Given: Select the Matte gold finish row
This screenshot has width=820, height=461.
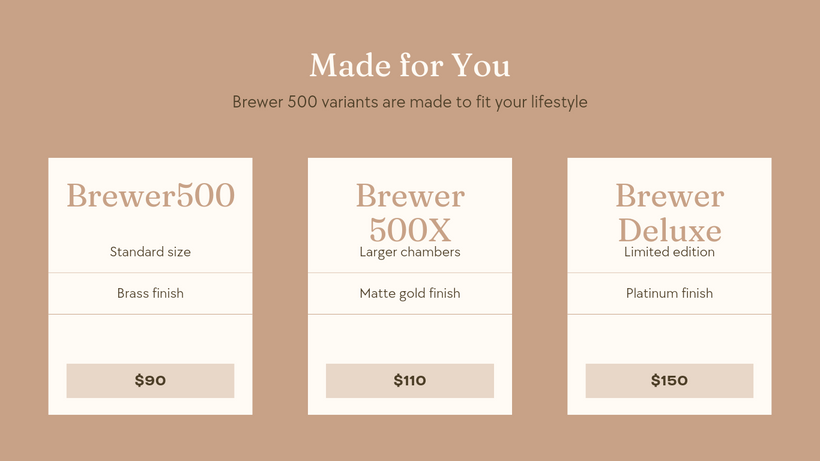Looking at the screenshot, I should 410,294.
